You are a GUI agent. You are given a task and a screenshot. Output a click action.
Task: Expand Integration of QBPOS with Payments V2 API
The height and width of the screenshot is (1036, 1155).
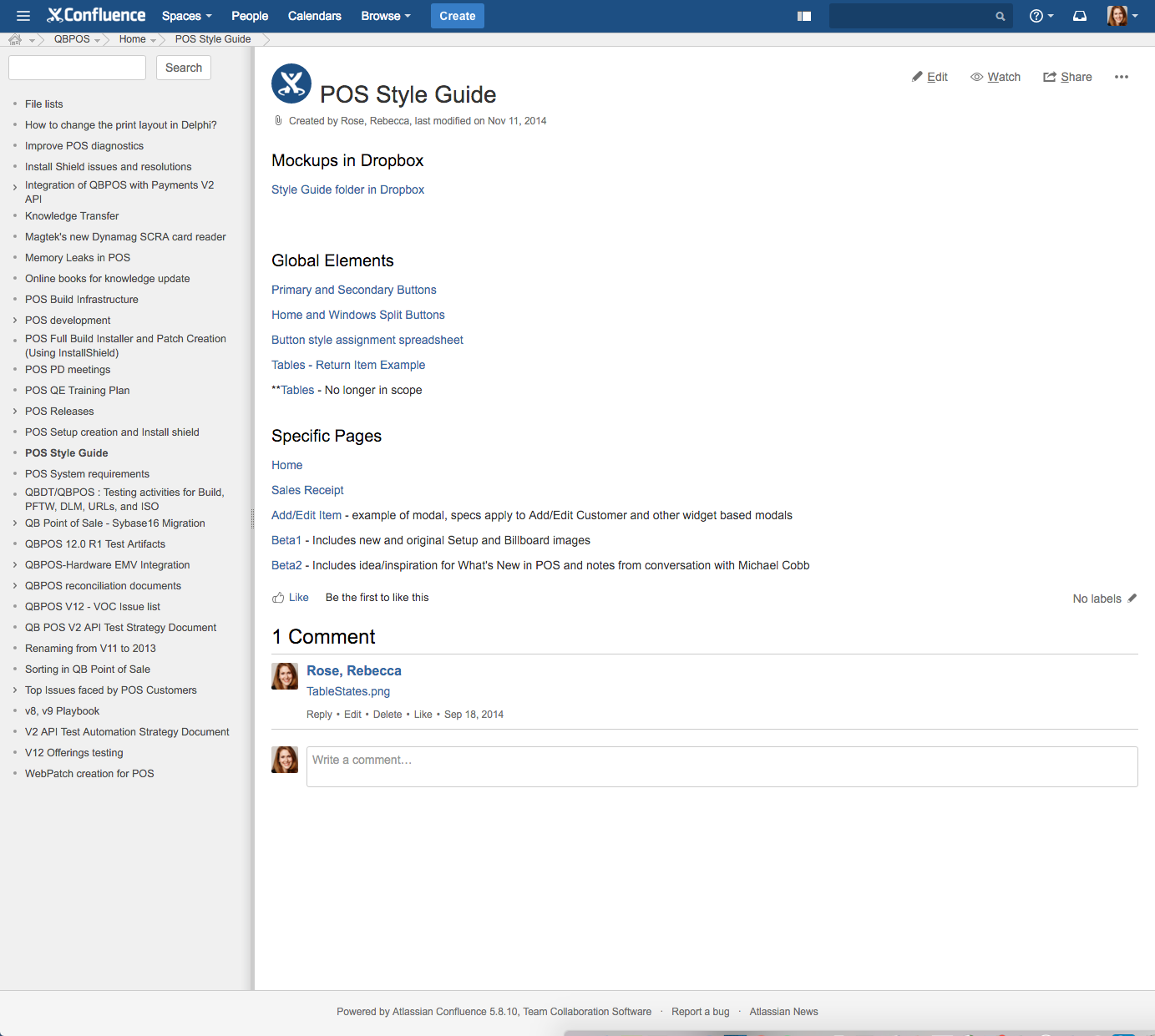click(15, 188)
